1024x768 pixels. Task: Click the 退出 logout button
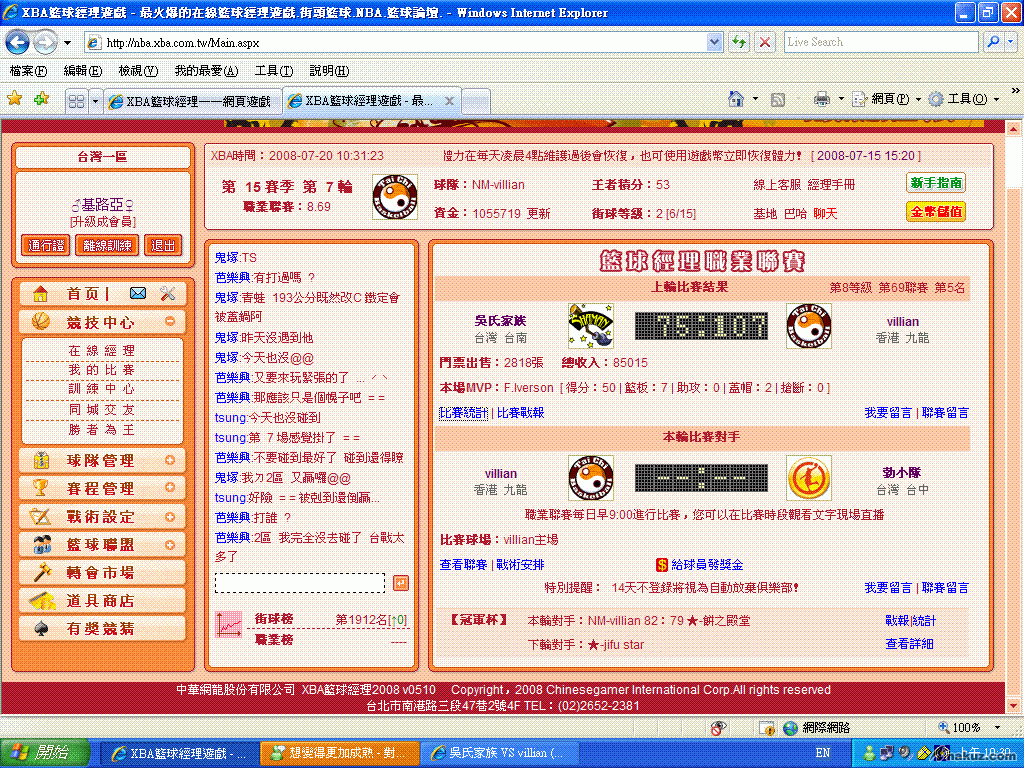(x=163, y=246)
